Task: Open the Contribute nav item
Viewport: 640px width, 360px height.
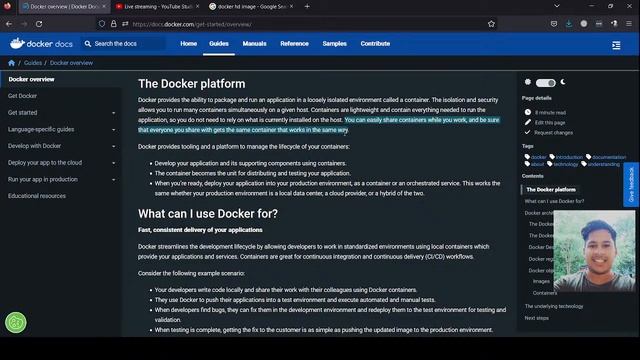Action: coord(375,44)
